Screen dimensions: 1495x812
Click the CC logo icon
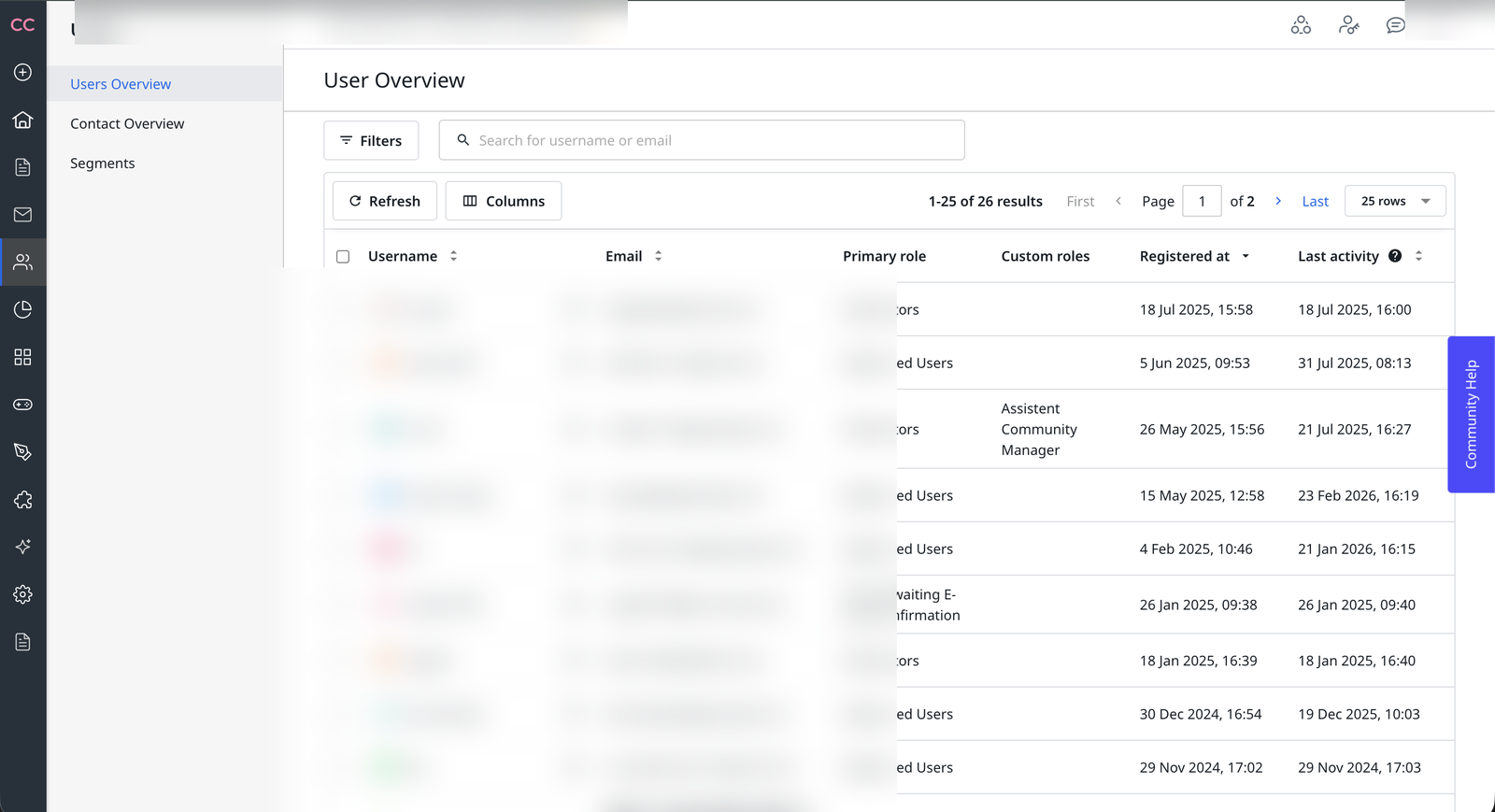click(x=22, y=24)
